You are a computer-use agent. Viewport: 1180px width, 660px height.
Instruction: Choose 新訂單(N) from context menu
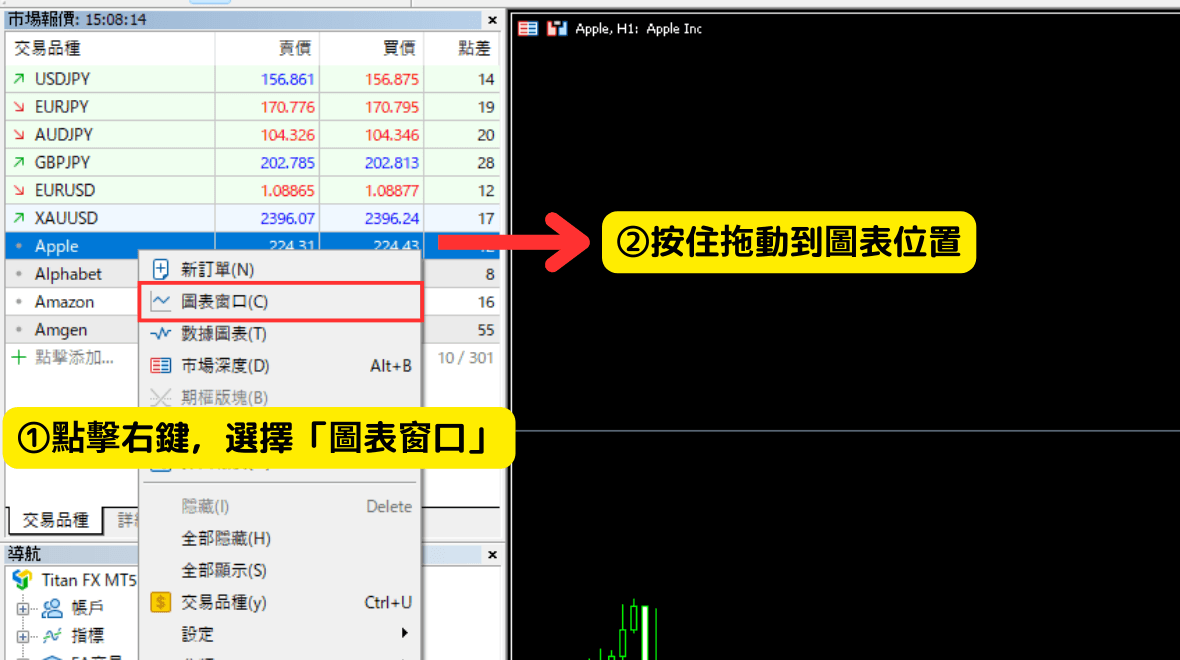point(280,269)
